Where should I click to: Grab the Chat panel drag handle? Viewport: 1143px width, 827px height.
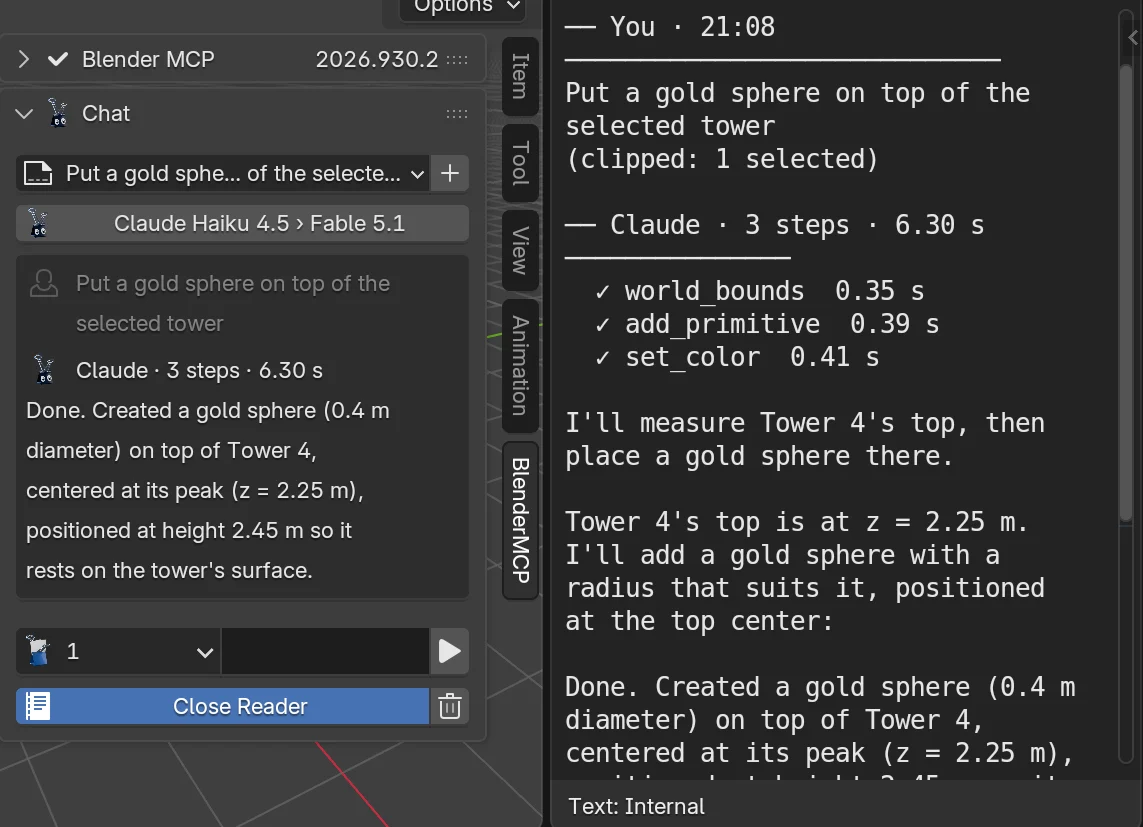pyautogui.click(x=457, y=114)
